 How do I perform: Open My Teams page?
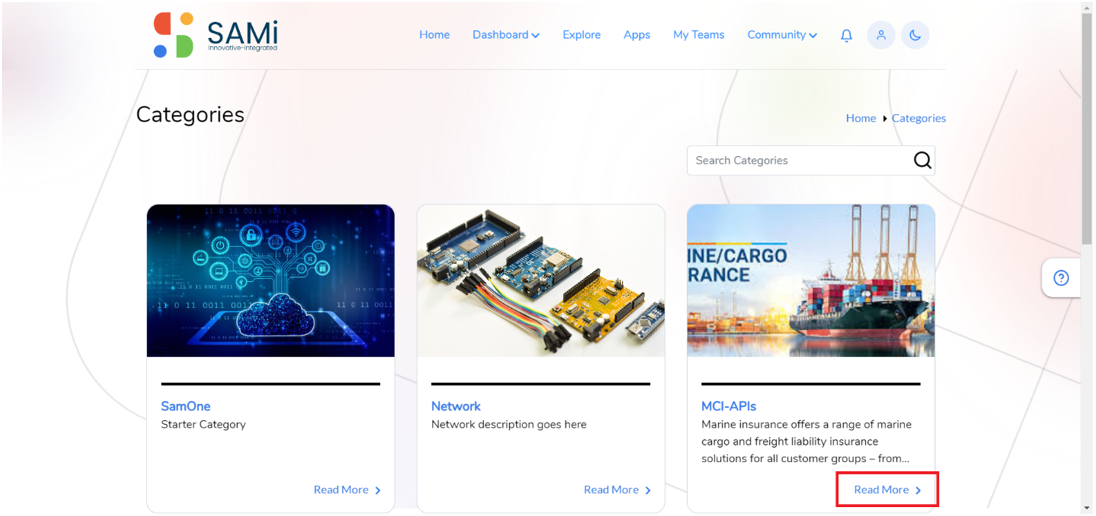[x=699, y=35]
